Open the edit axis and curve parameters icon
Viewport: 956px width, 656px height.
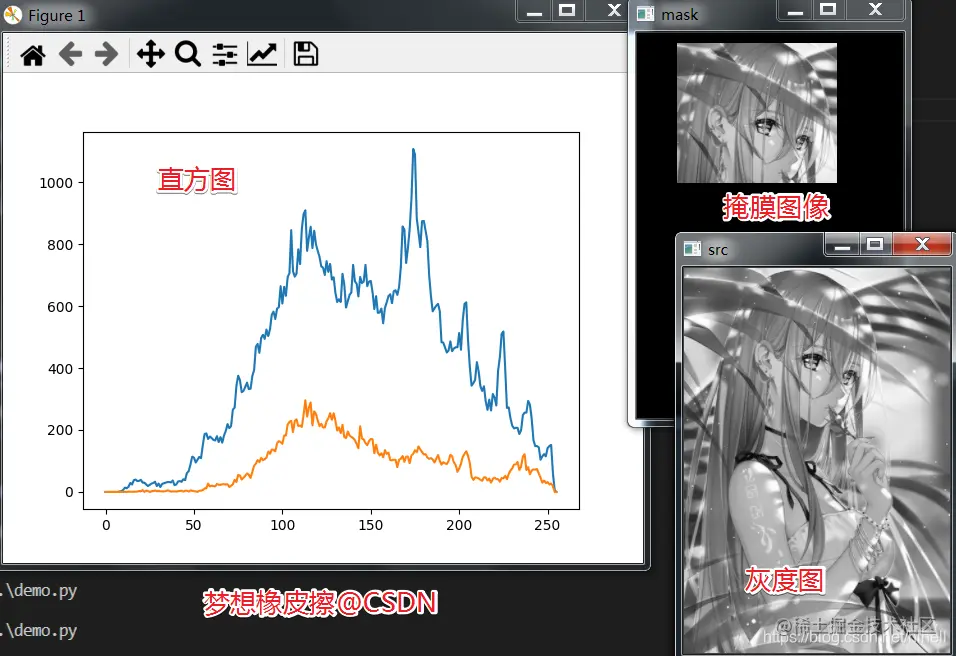[x=262, y=53]
